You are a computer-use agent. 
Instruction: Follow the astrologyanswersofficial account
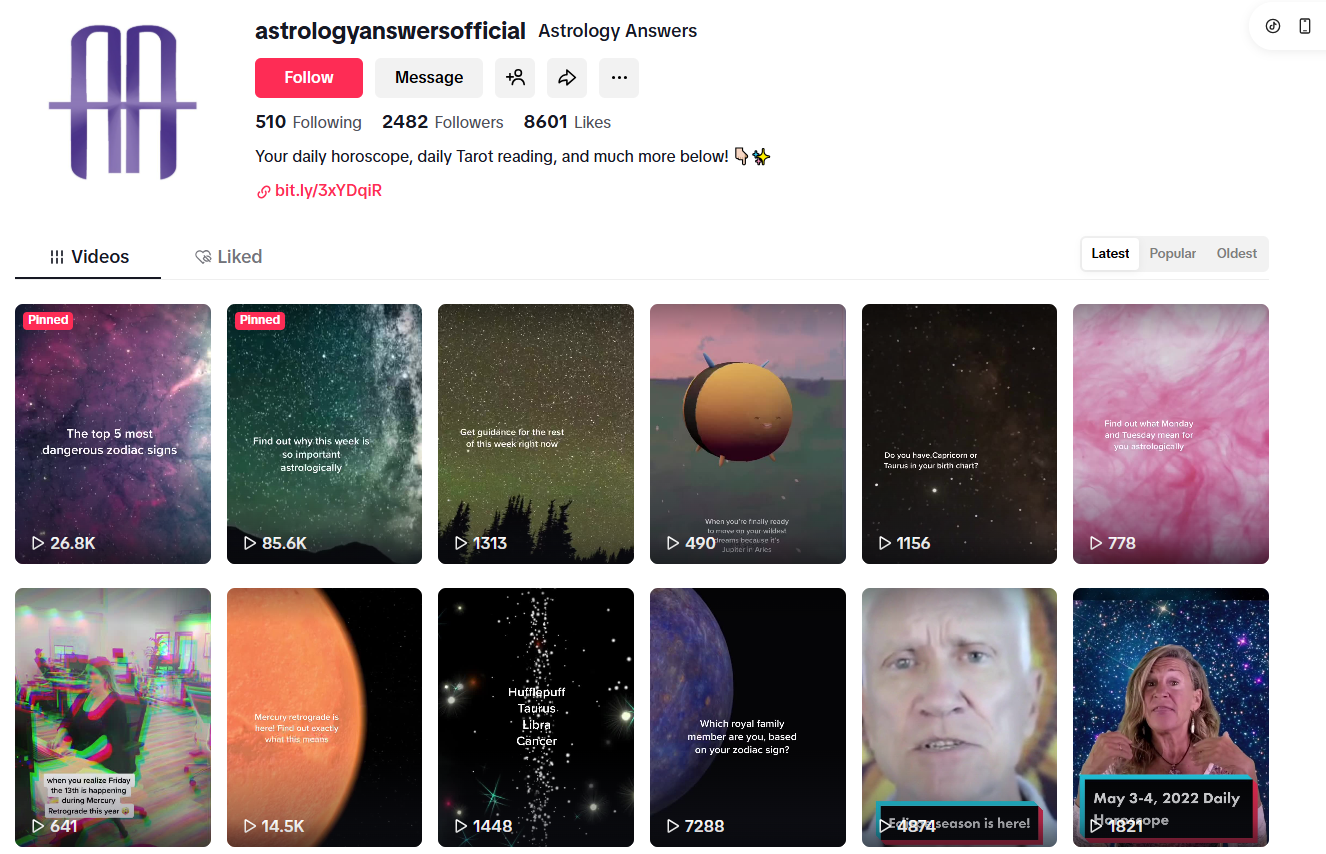click(309, 78)
